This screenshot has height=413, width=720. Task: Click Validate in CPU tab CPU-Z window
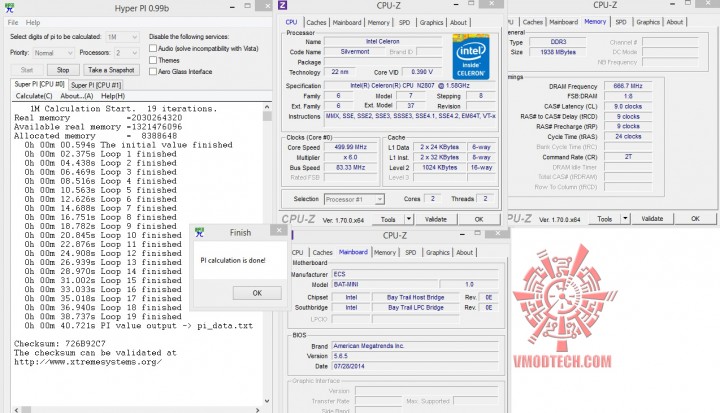click(x=436, y=219)
